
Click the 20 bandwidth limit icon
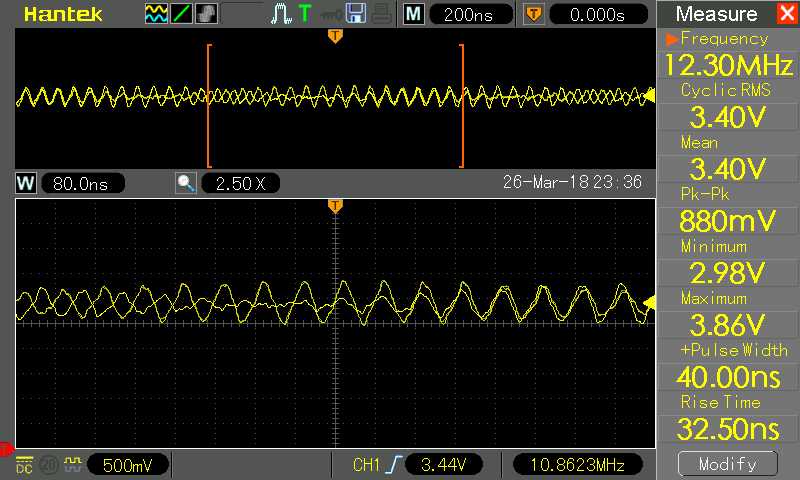[49, 465]
